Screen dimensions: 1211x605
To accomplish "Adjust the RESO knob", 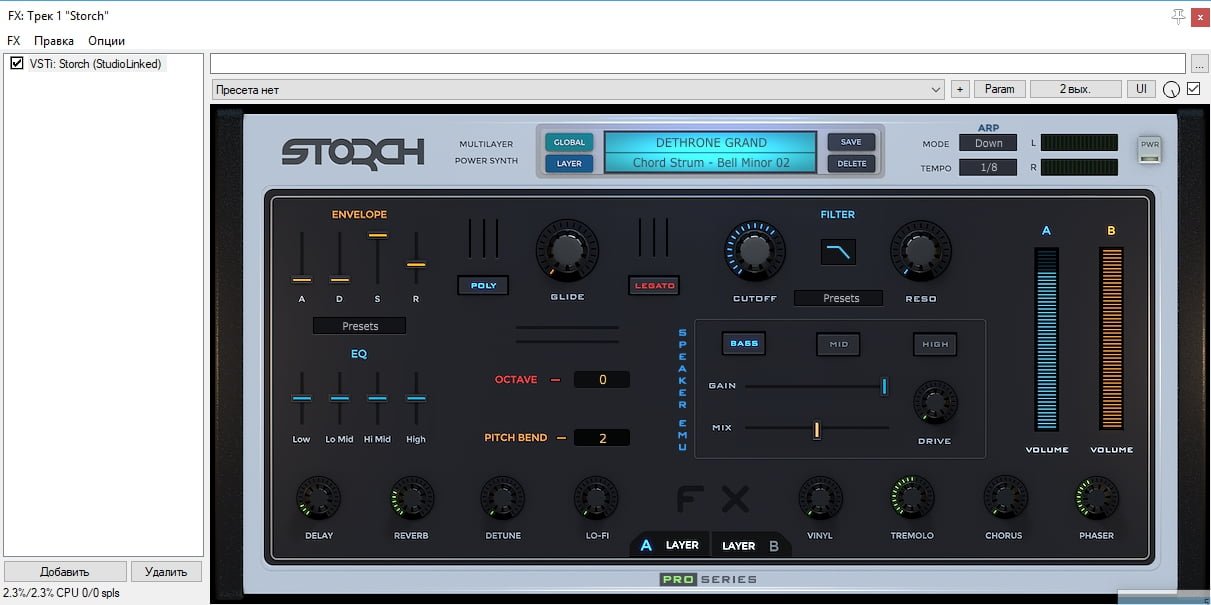I will [921, 251].
